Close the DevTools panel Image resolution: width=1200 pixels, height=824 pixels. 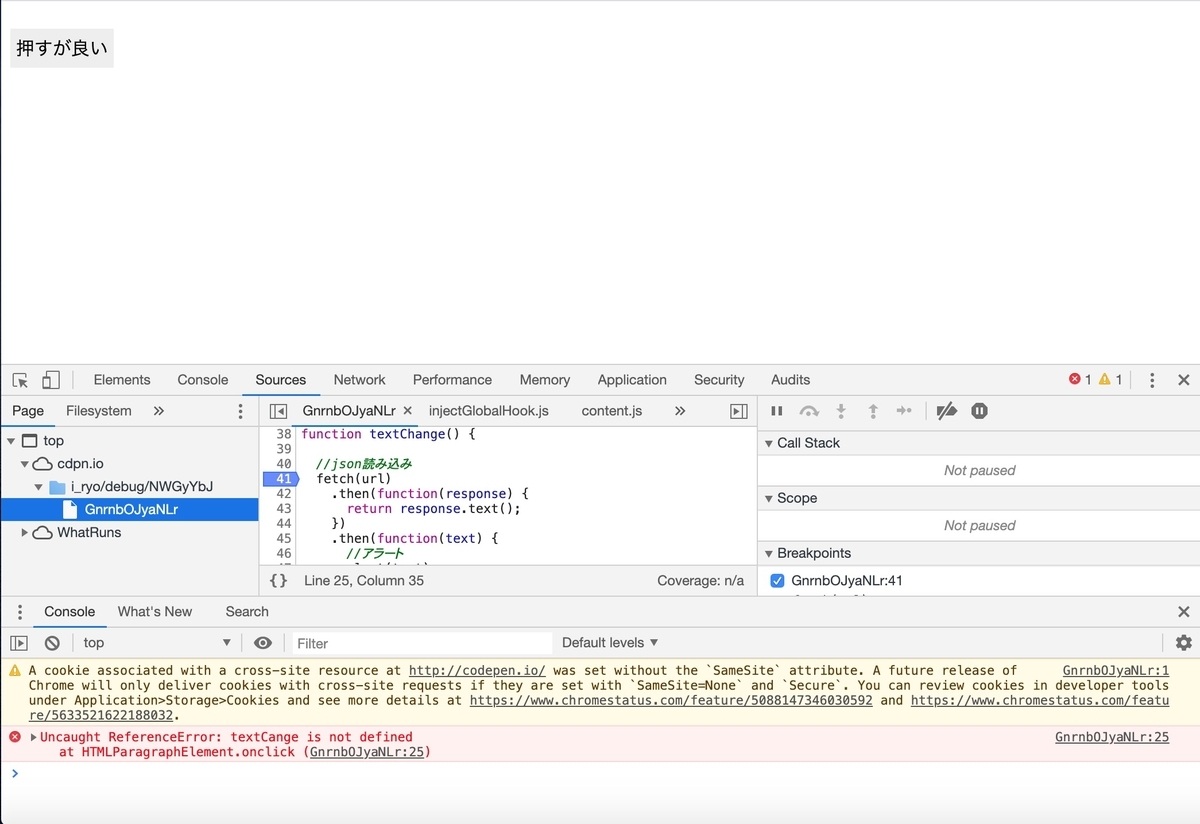click(x=1184, y=380)
